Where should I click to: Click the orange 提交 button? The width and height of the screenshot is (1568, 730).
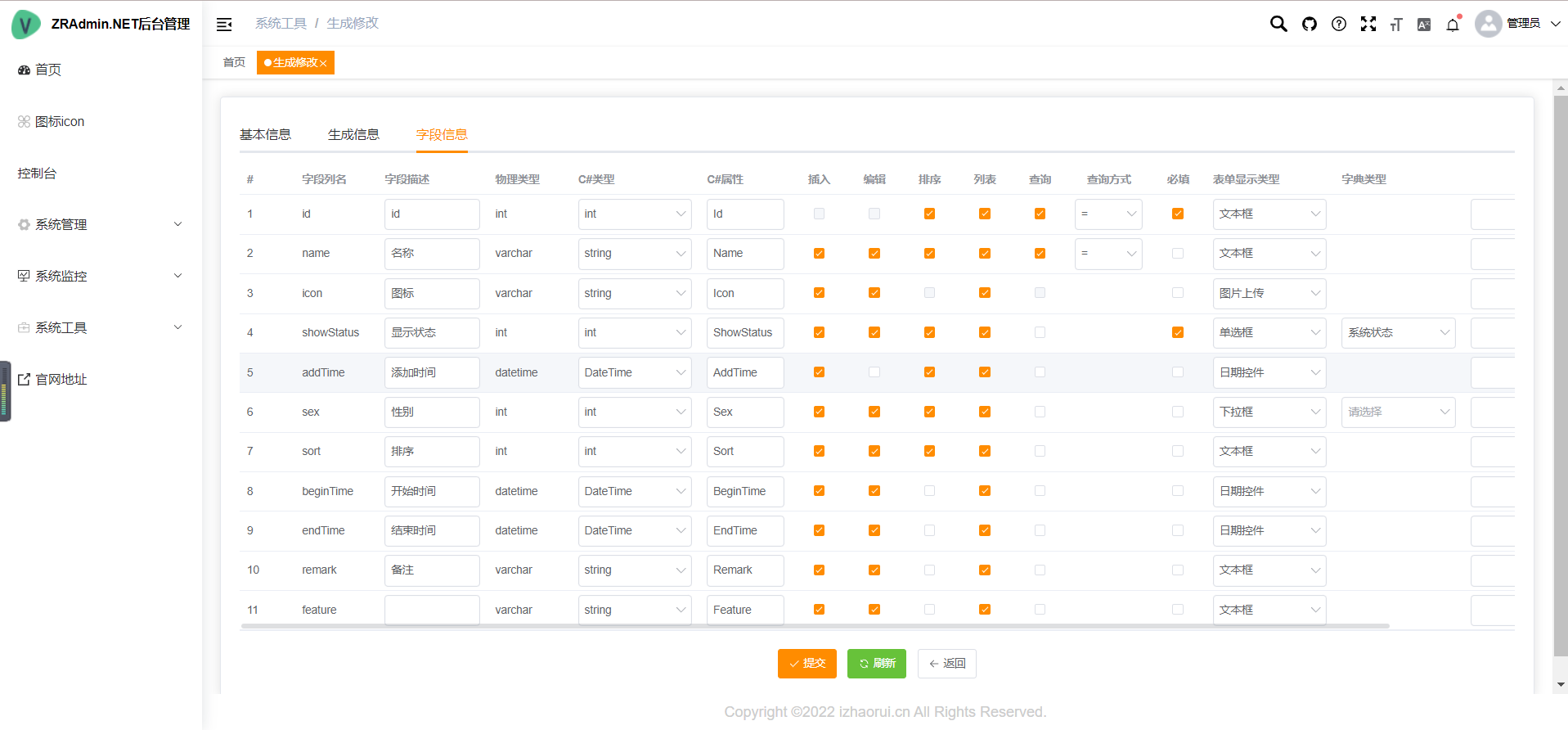pos(806,663)
